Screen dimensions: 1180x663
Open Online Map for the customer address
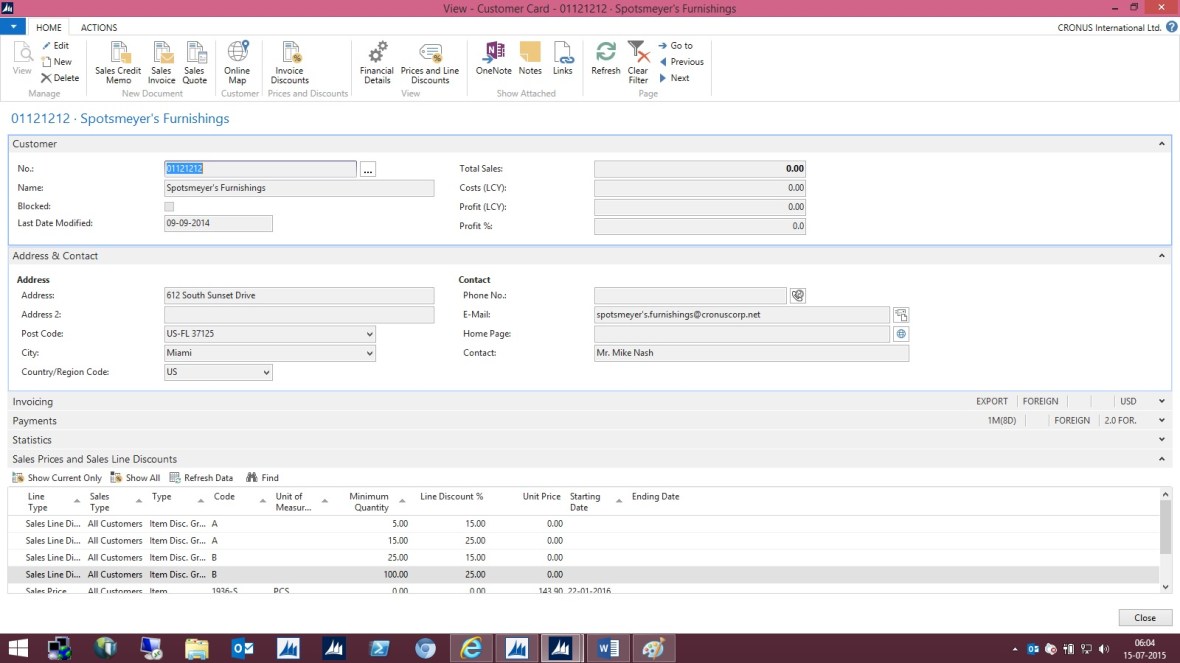[239, 63]
